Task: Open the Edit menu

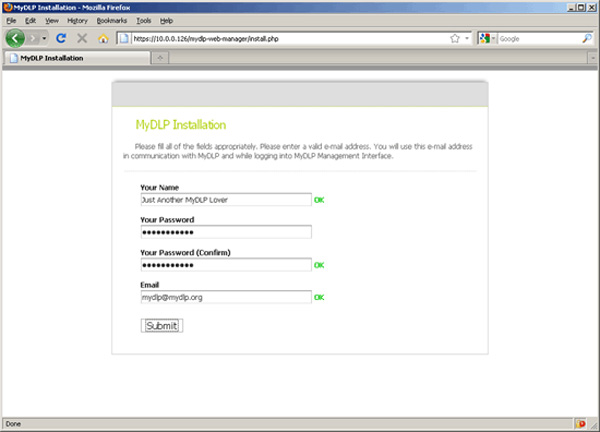Action: click(30, 21)
